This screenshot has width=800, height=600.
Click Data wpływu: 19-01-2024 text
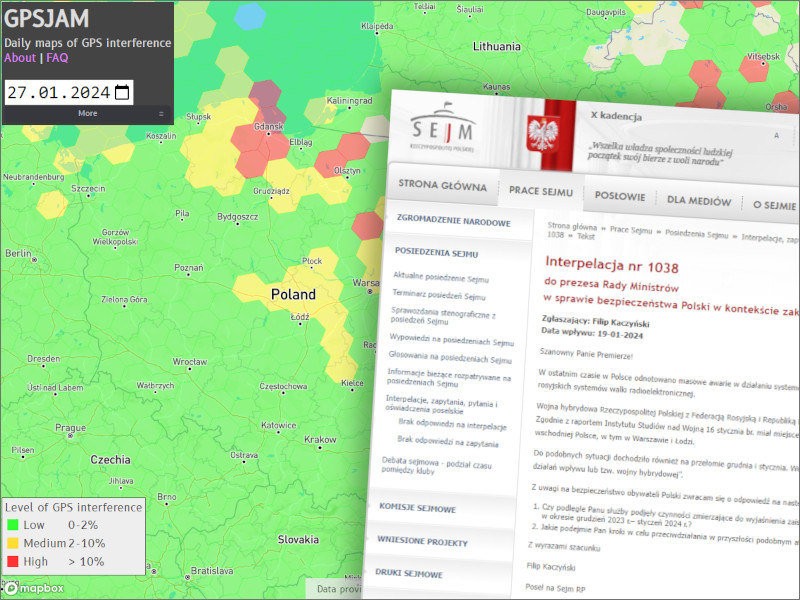[592, 333]
